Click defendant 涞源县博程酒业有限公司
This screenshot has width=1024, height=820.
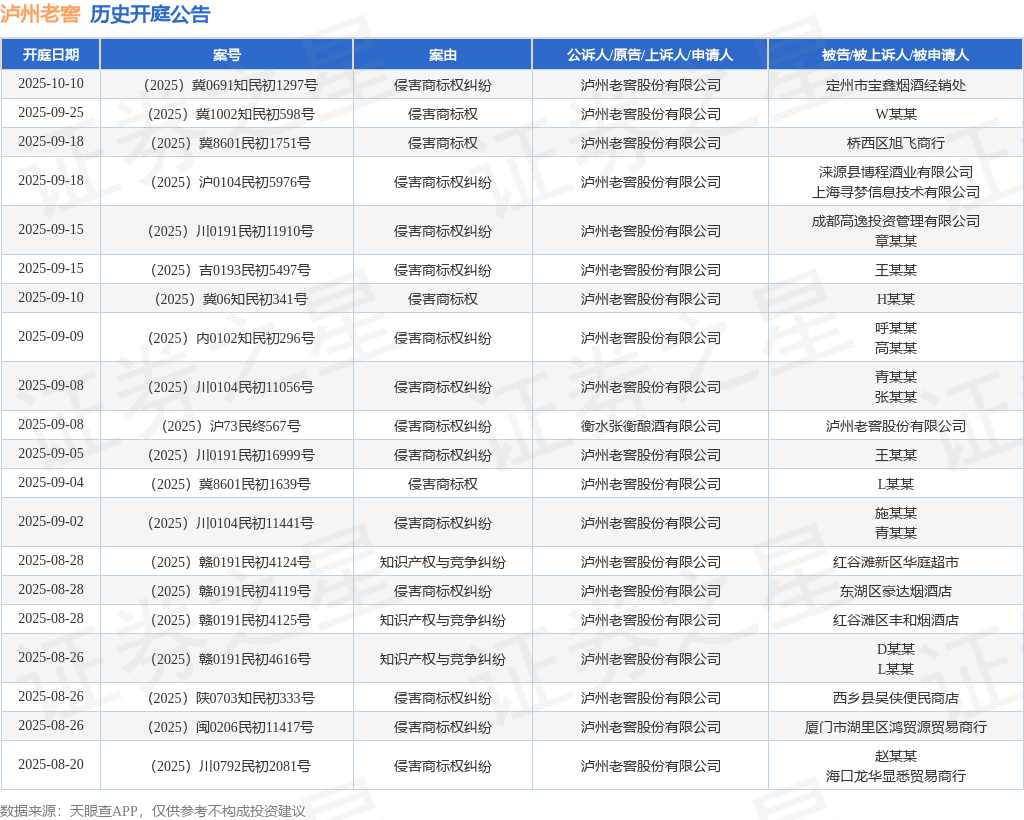pos(895,172)
